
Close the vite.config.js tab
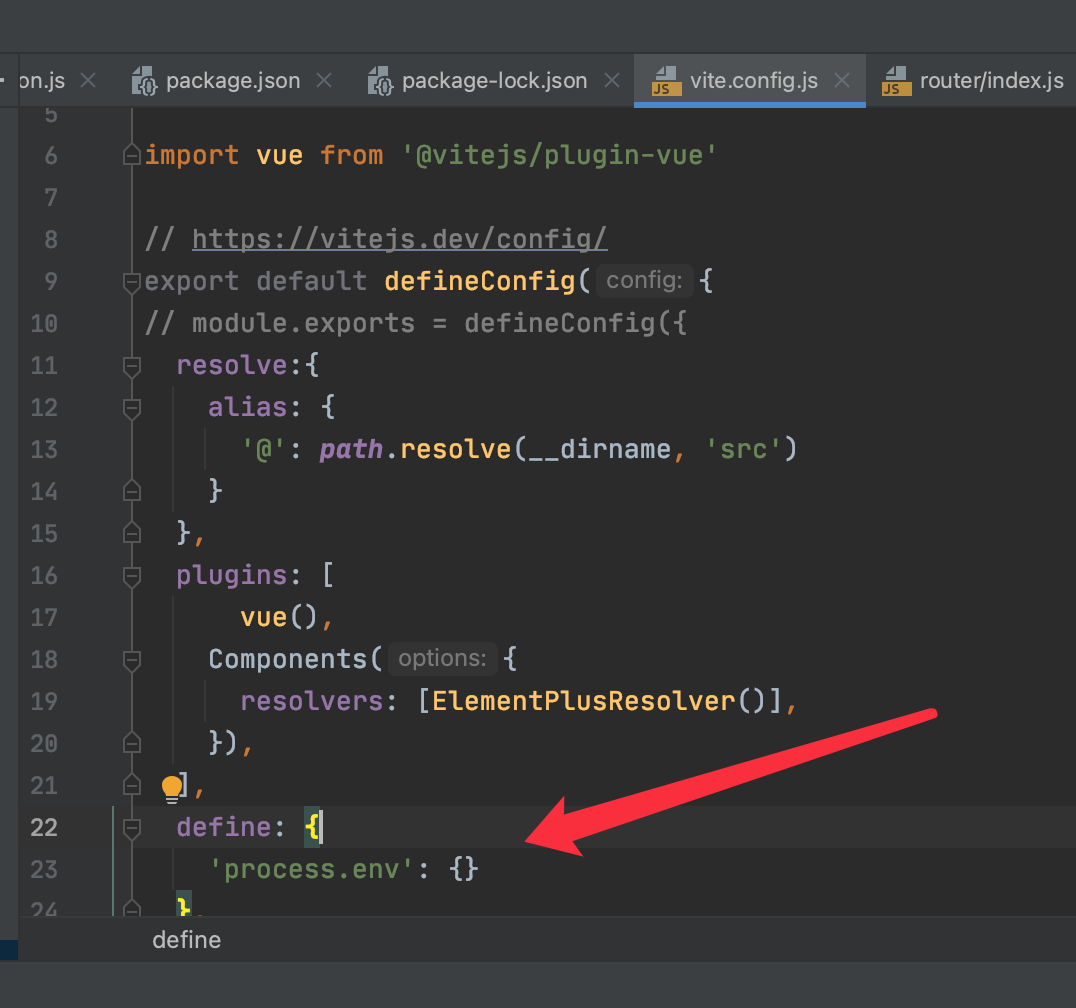point(840,80)
